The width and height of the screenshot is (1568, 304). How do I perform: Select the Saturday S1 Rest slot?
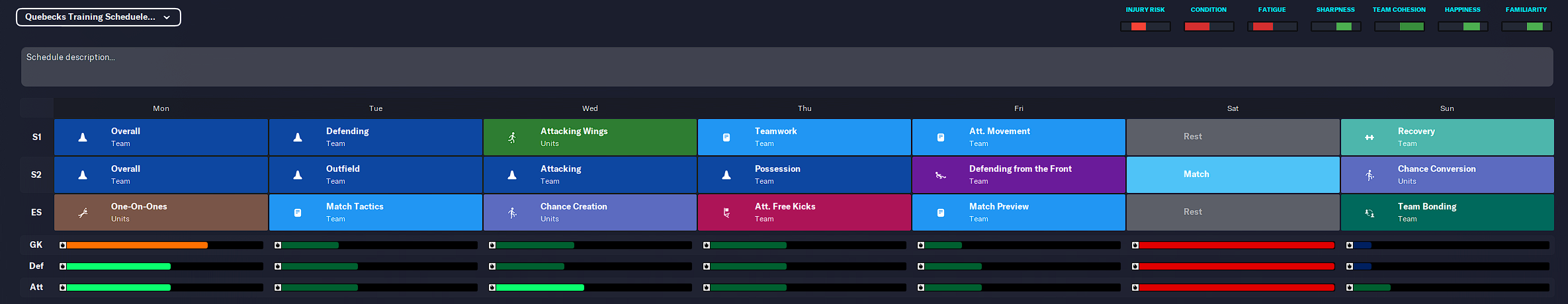coord(1233,137)
